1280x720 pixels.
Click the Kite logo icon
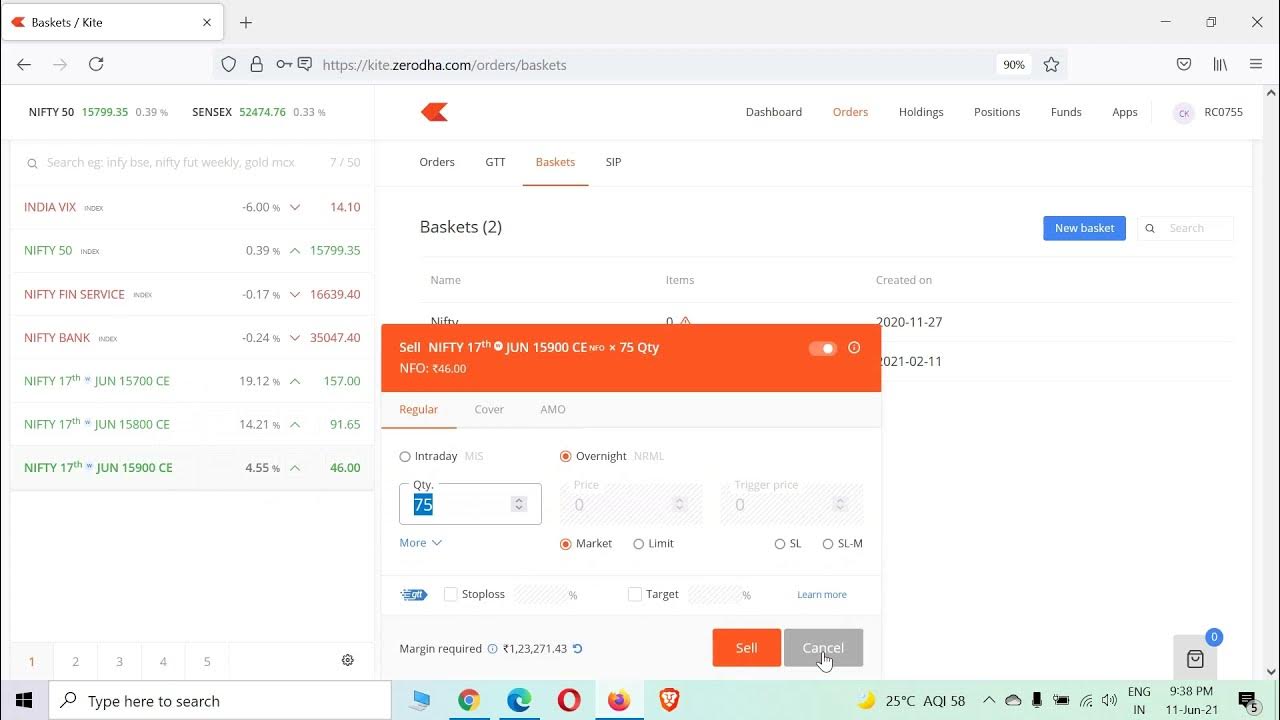(434, 112)
